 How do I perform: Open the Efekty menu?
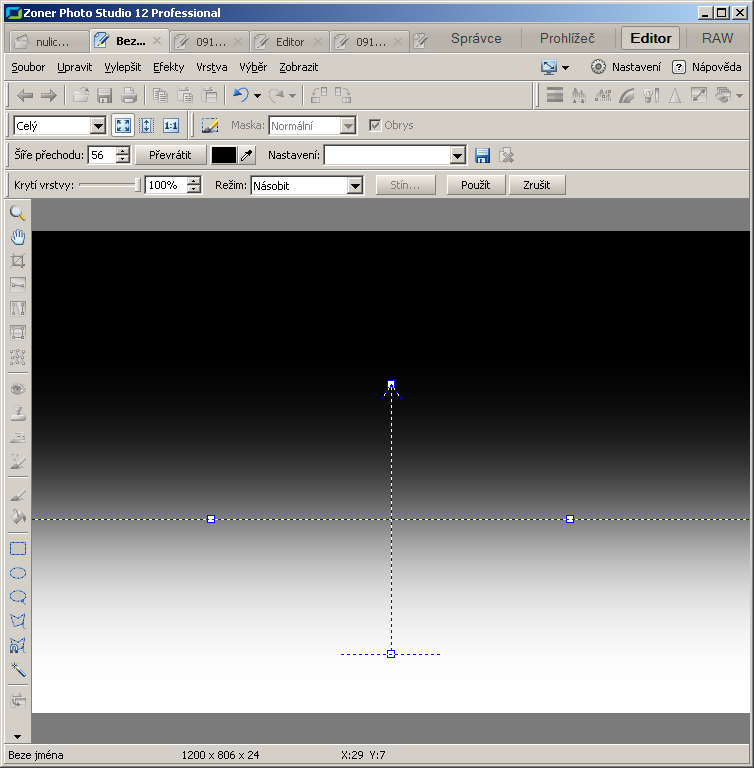click(168, 67)
